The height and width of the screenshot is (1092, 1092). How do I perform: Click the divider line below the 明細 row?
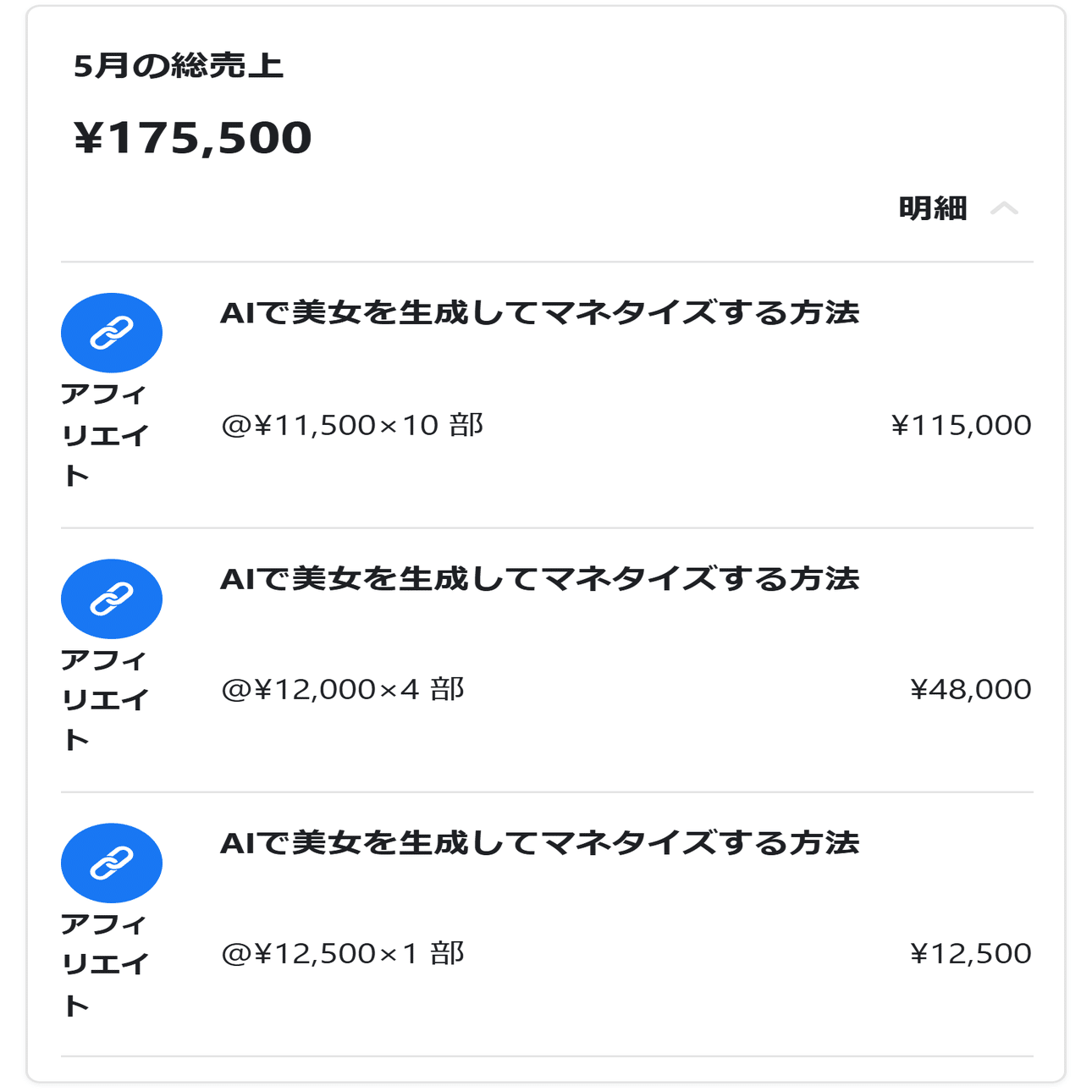click(547, 262)
